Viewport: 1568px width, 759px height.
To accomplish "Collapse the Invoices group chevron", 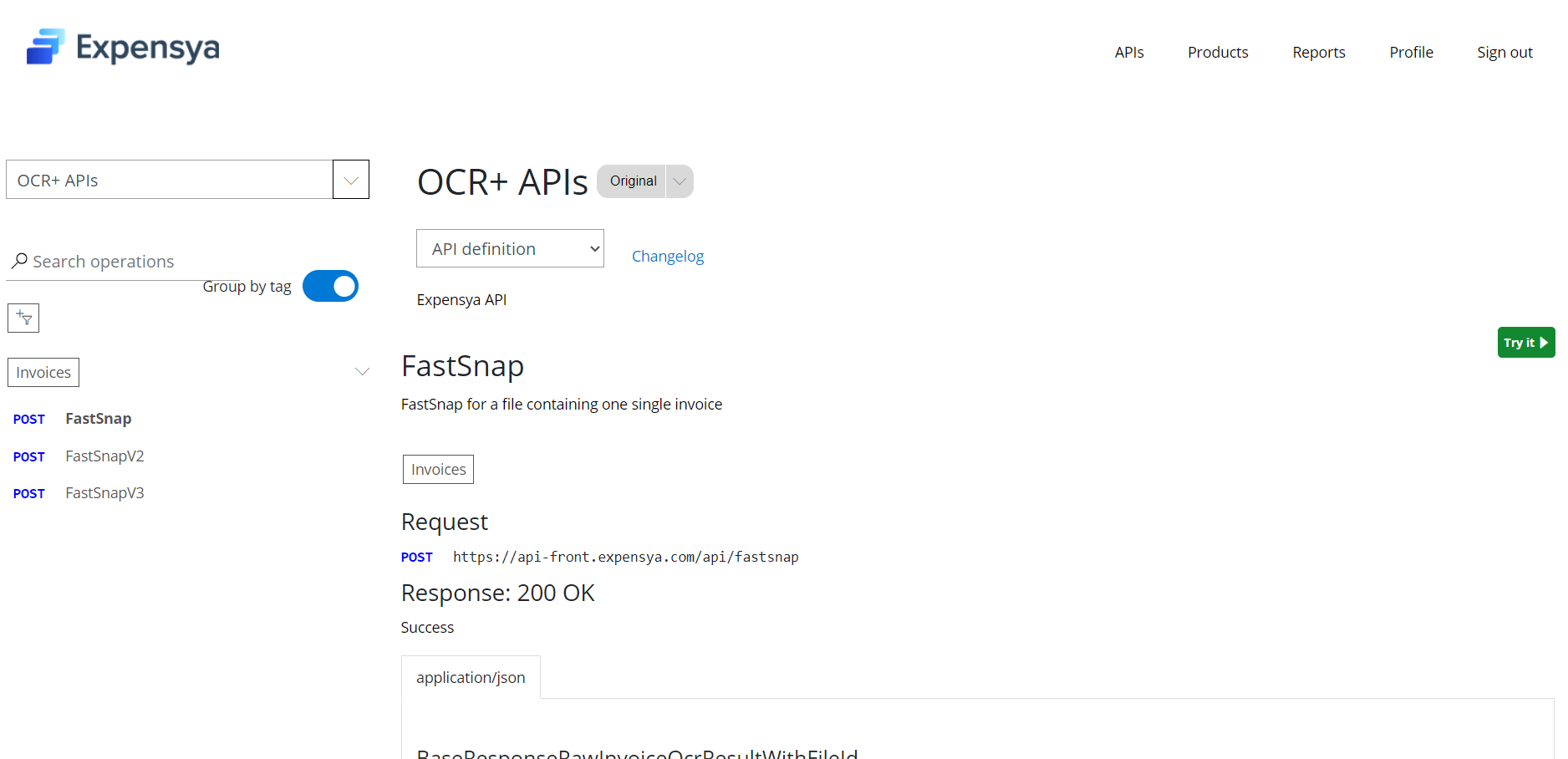I will coord(362,372).
